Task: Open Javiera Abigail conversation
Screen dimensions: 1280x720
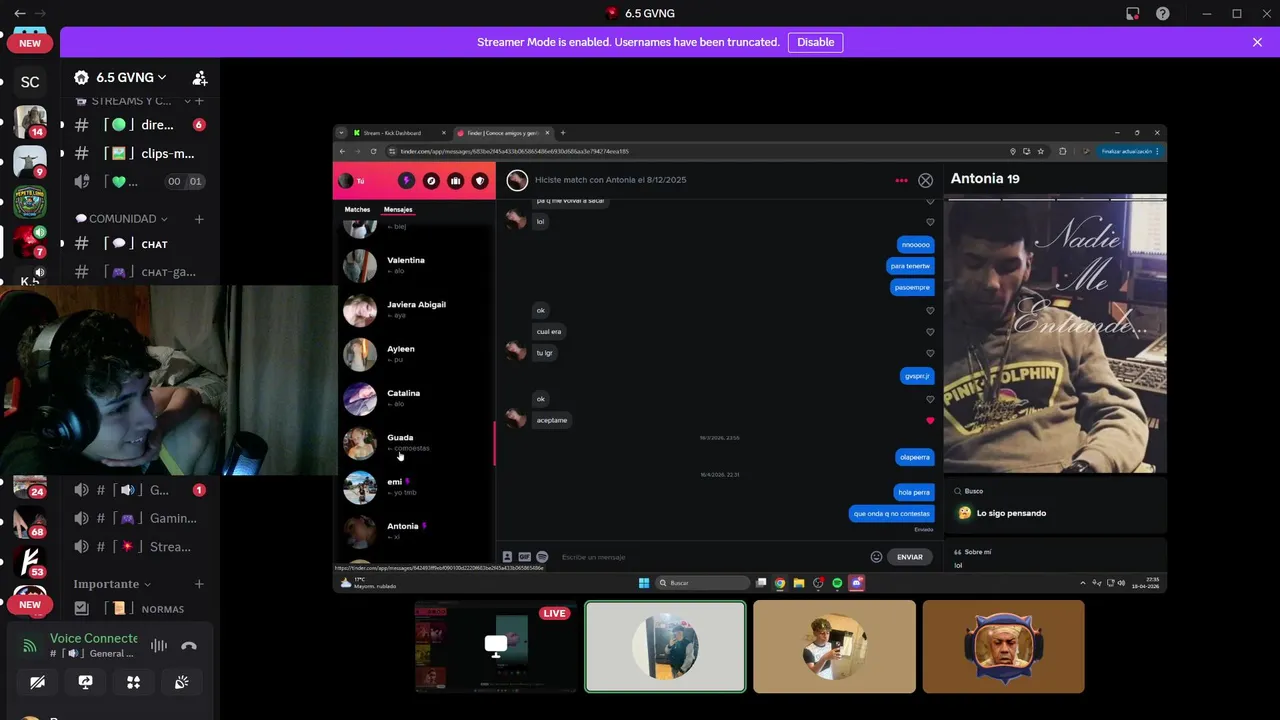Action: [414, 310]
